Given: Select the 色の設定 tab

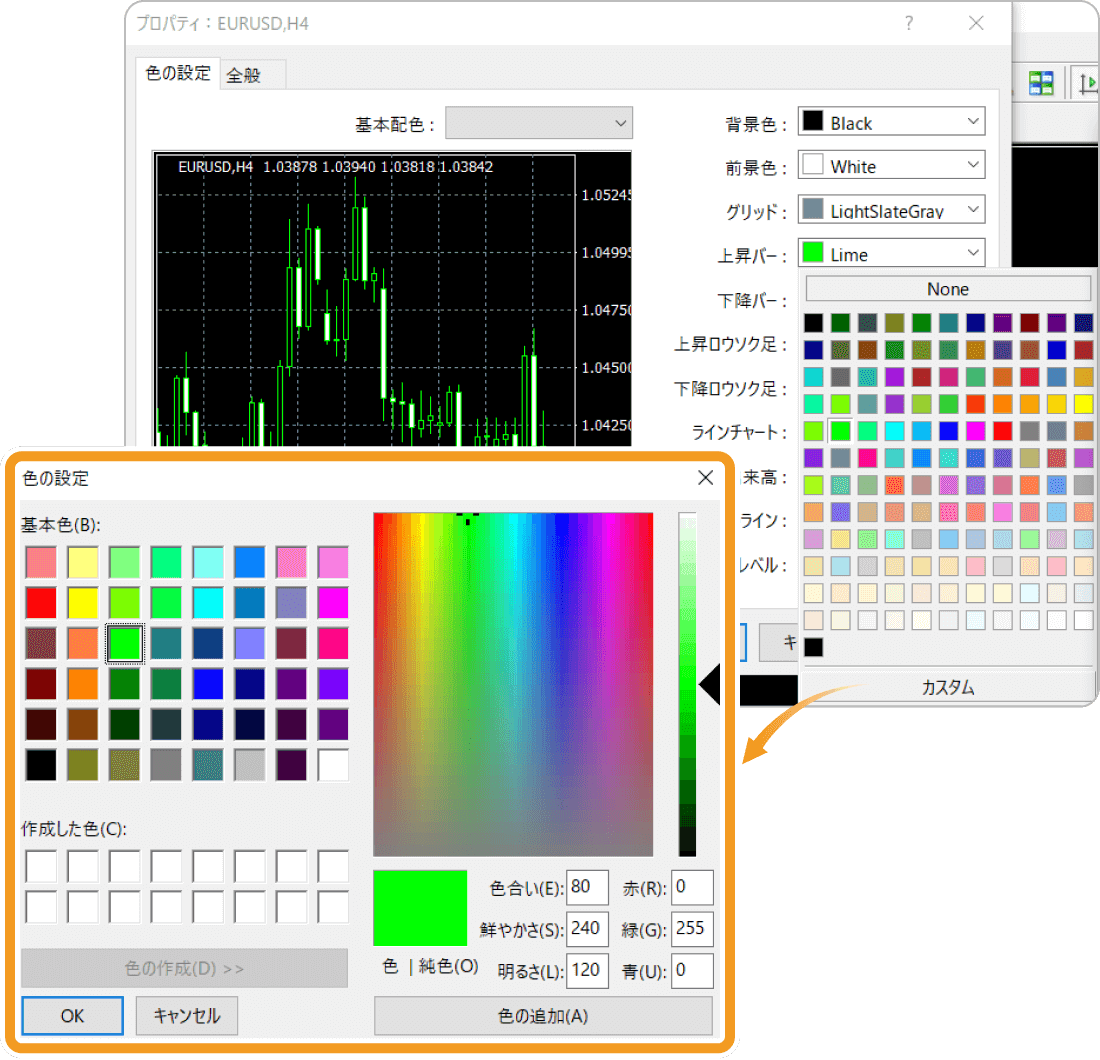Looking at the screenshot, I should (x=177, y=73).
